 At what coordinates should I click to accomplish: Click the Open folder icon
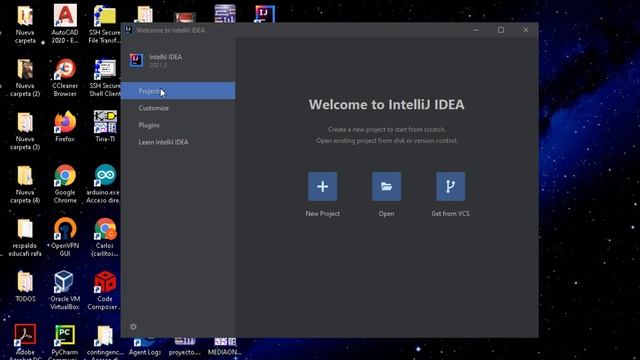click(386, 187)
